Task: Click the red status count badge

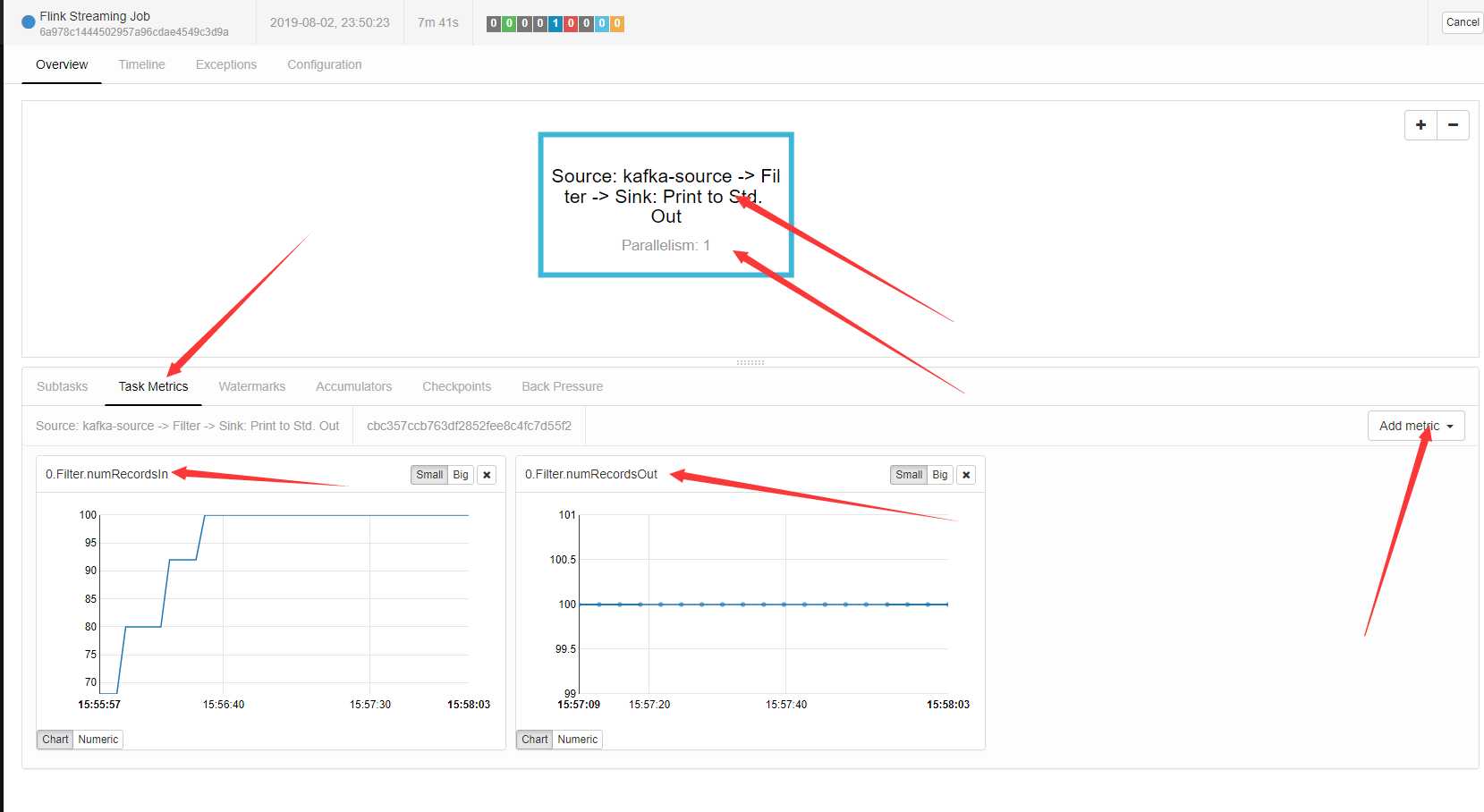Action: [x=571, y=23]
